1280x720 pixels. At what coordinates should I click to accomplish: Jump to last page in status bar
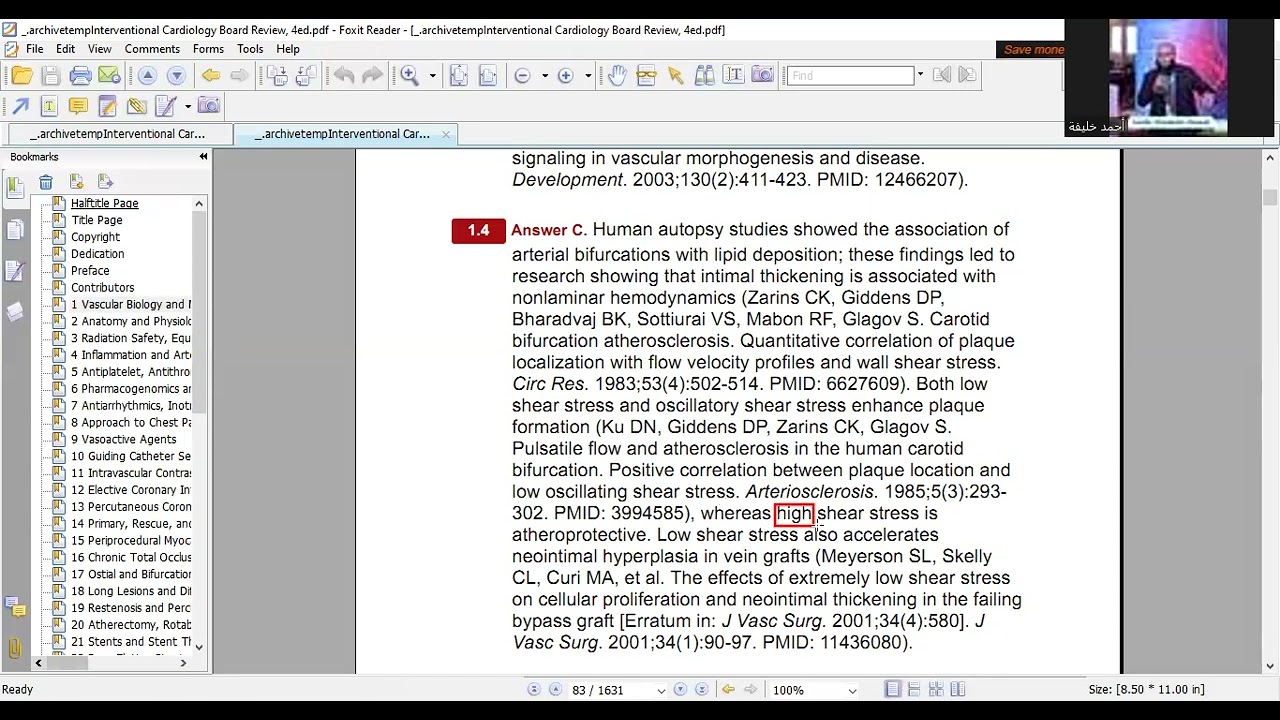tap(701, 690)
